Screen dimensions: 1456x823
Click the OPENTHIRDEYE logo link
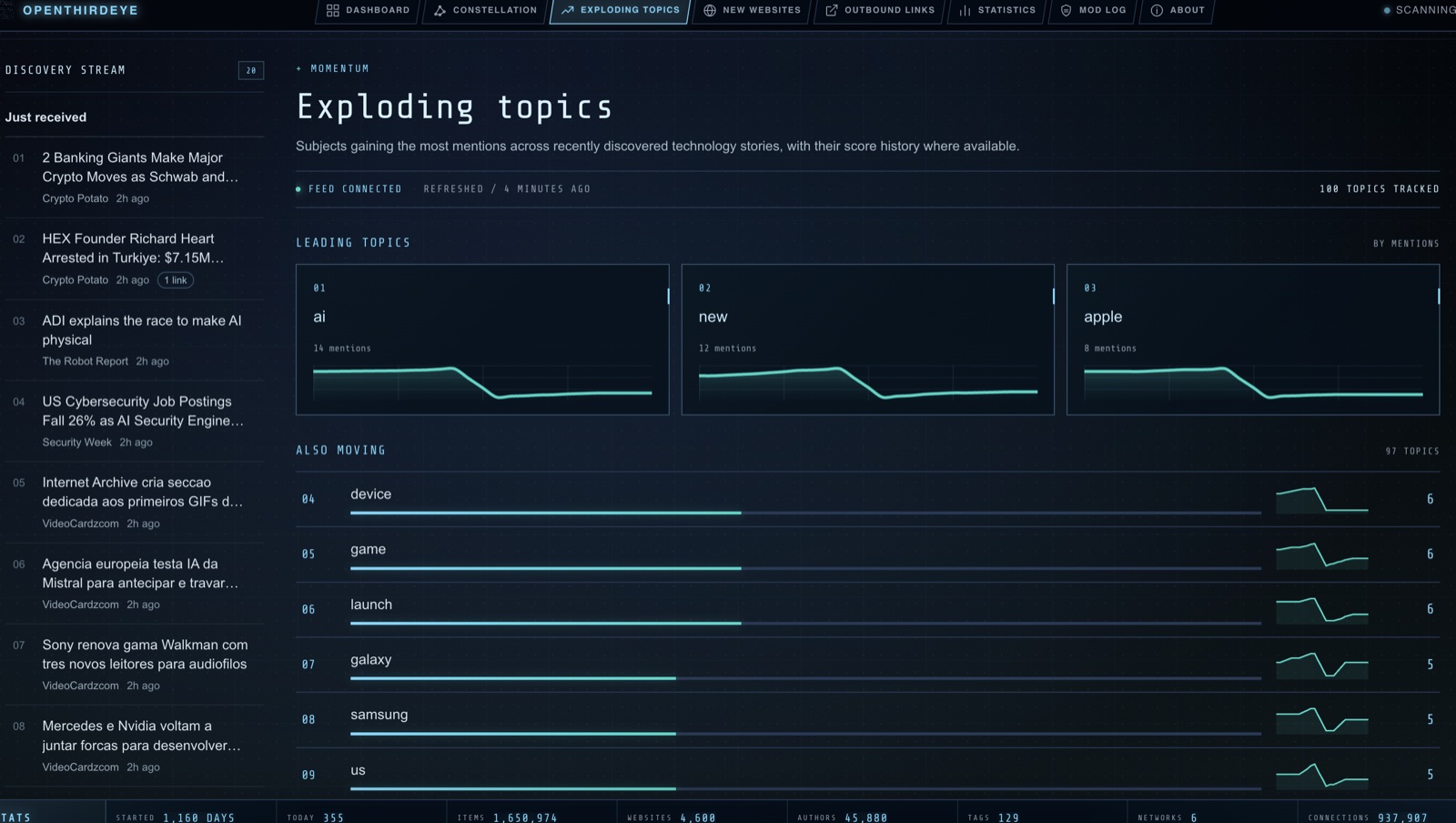(x=80, y=10)
